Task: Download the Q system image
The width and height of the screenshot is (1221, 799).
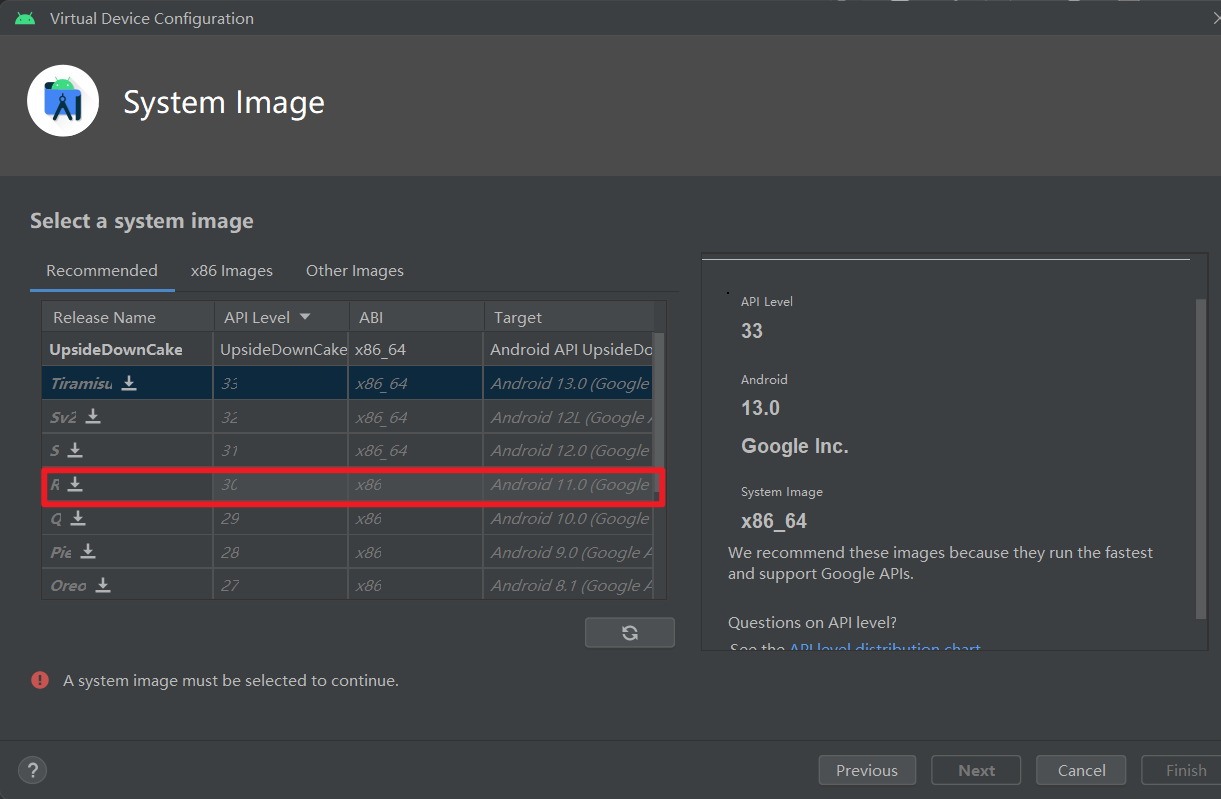Action: click(78, 518)
